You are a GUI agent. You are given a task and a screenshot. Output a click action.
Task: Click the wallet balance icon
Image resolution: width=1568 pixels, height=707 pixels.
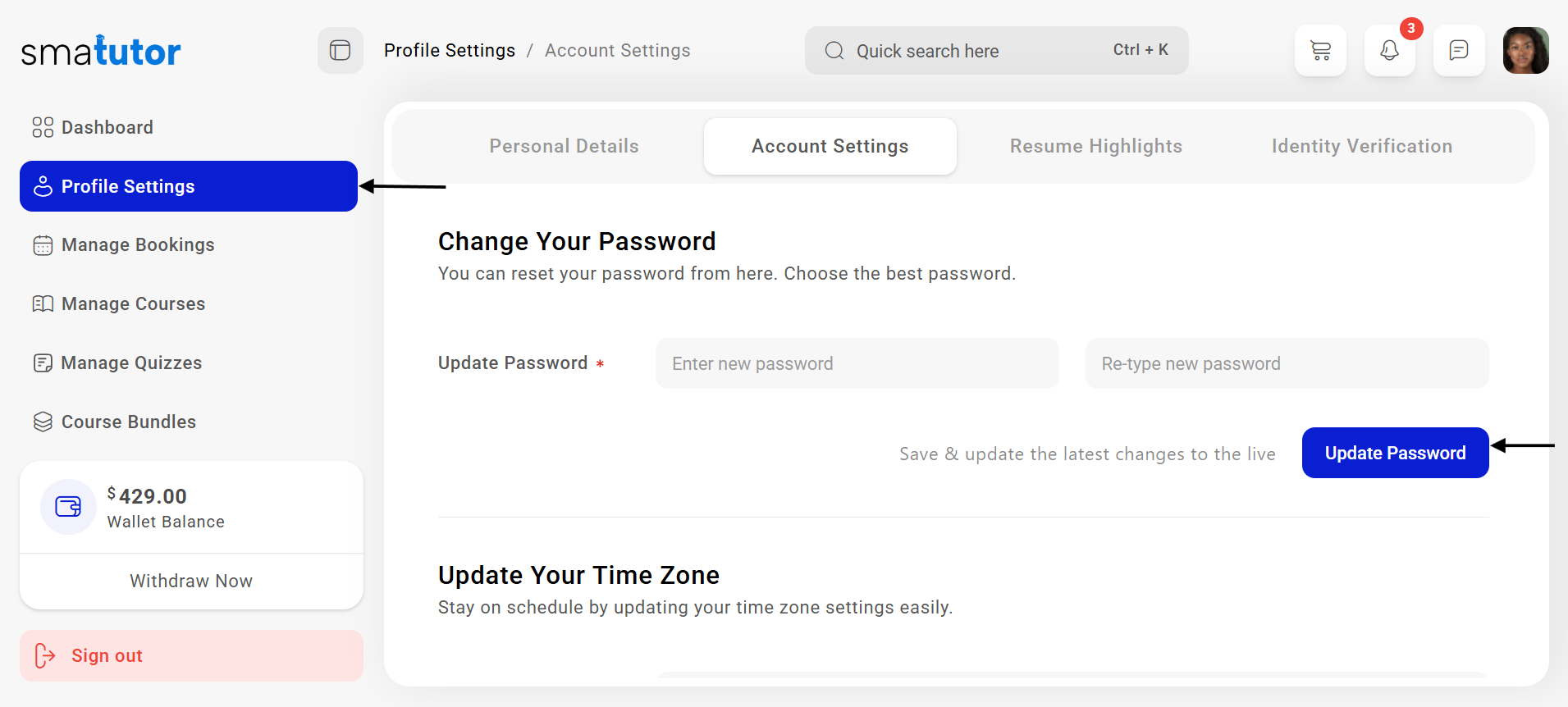[x=68, y=507]
